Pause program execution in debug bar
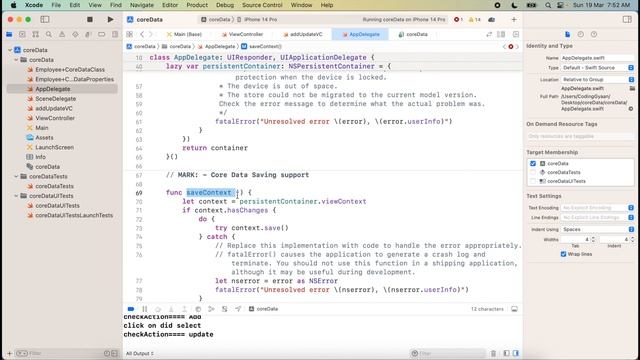Screen dimensions: 640x360 pyautogui.click(x=144, y=309)
